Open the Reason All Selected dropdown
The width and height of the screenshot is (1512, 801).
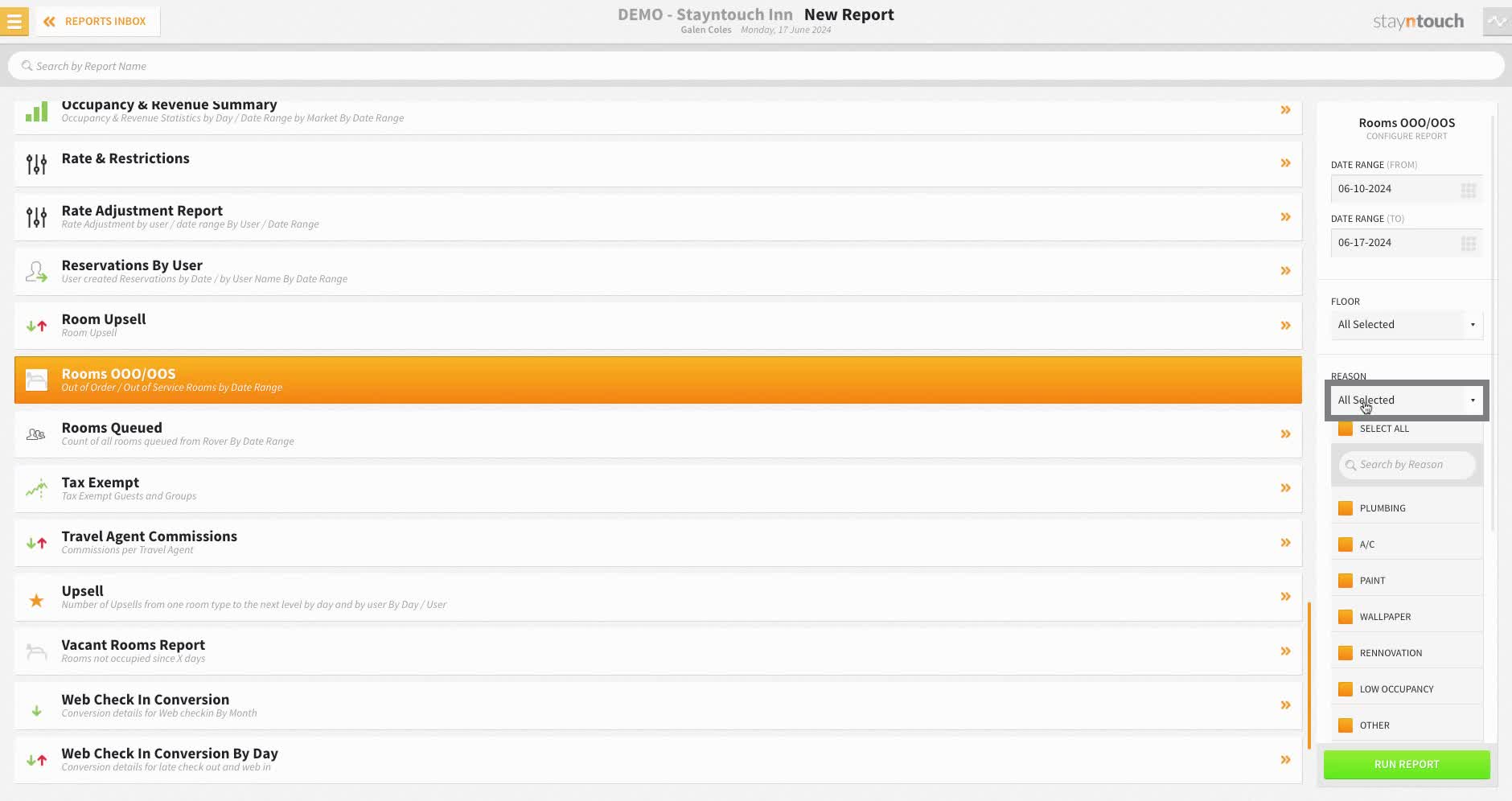tap(1407, 400)
